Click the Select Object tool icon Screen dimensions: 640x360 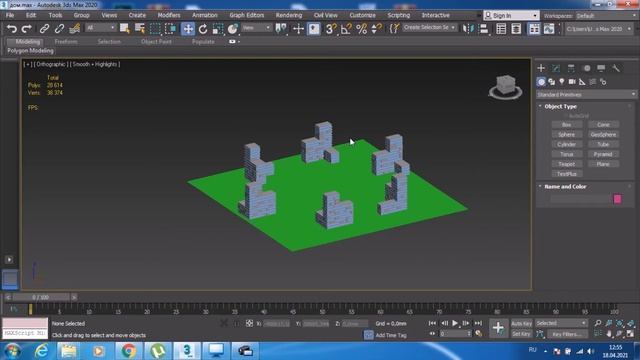coord(124,29)
